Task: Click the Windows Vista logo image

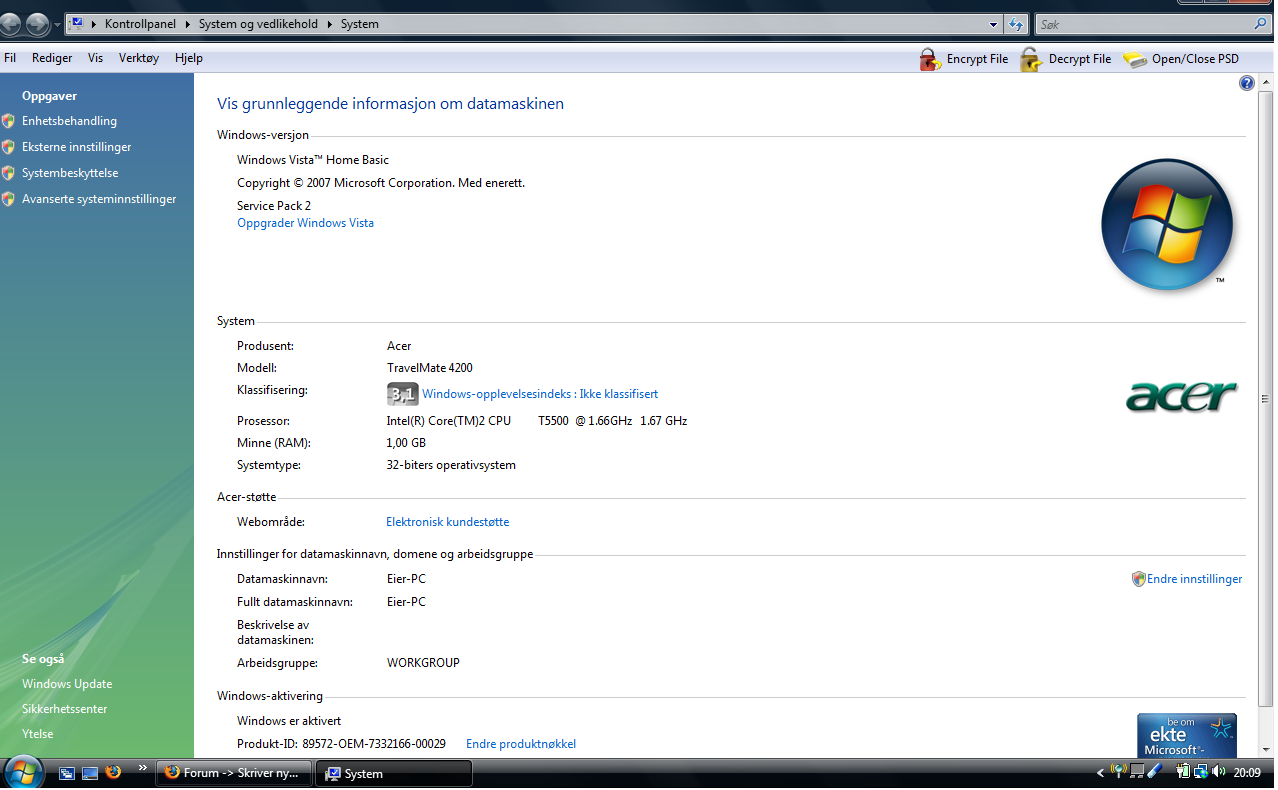Action: coord(1167,226)
